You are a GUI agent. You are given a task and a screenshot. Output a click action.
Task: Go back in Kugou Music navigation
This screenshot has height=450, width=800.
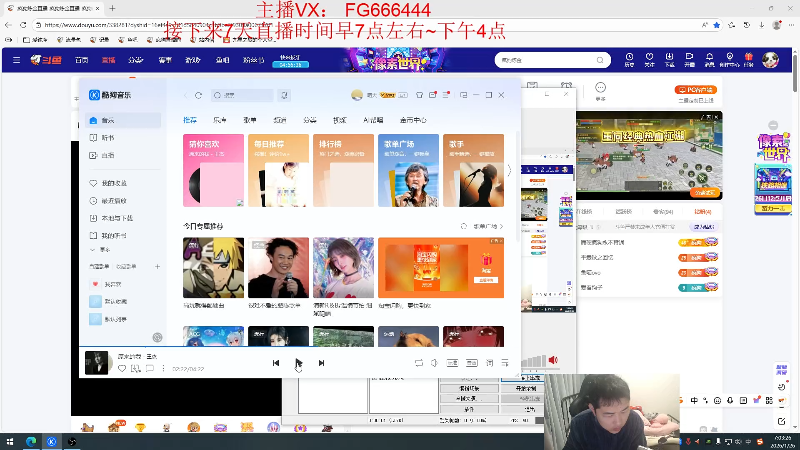185,95
